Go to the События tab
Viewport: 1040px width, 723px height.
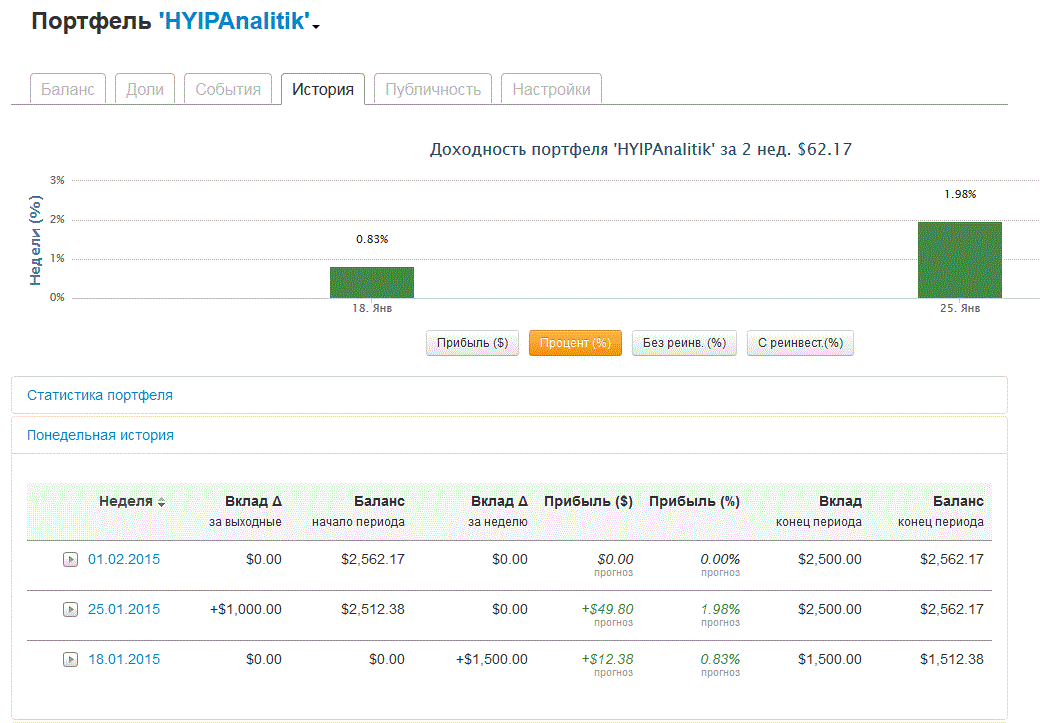tap(228, 89)
